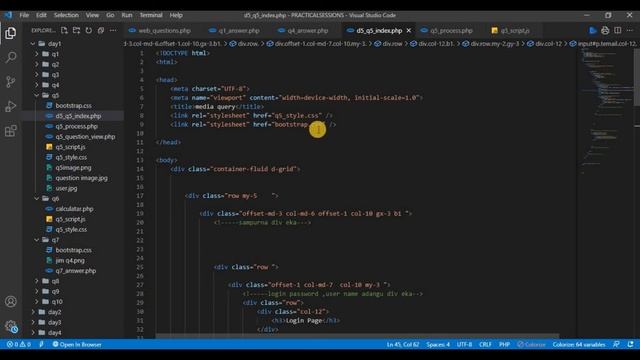Open the Manage settings gear
640x360 pixels.
[x=11, y=326]
